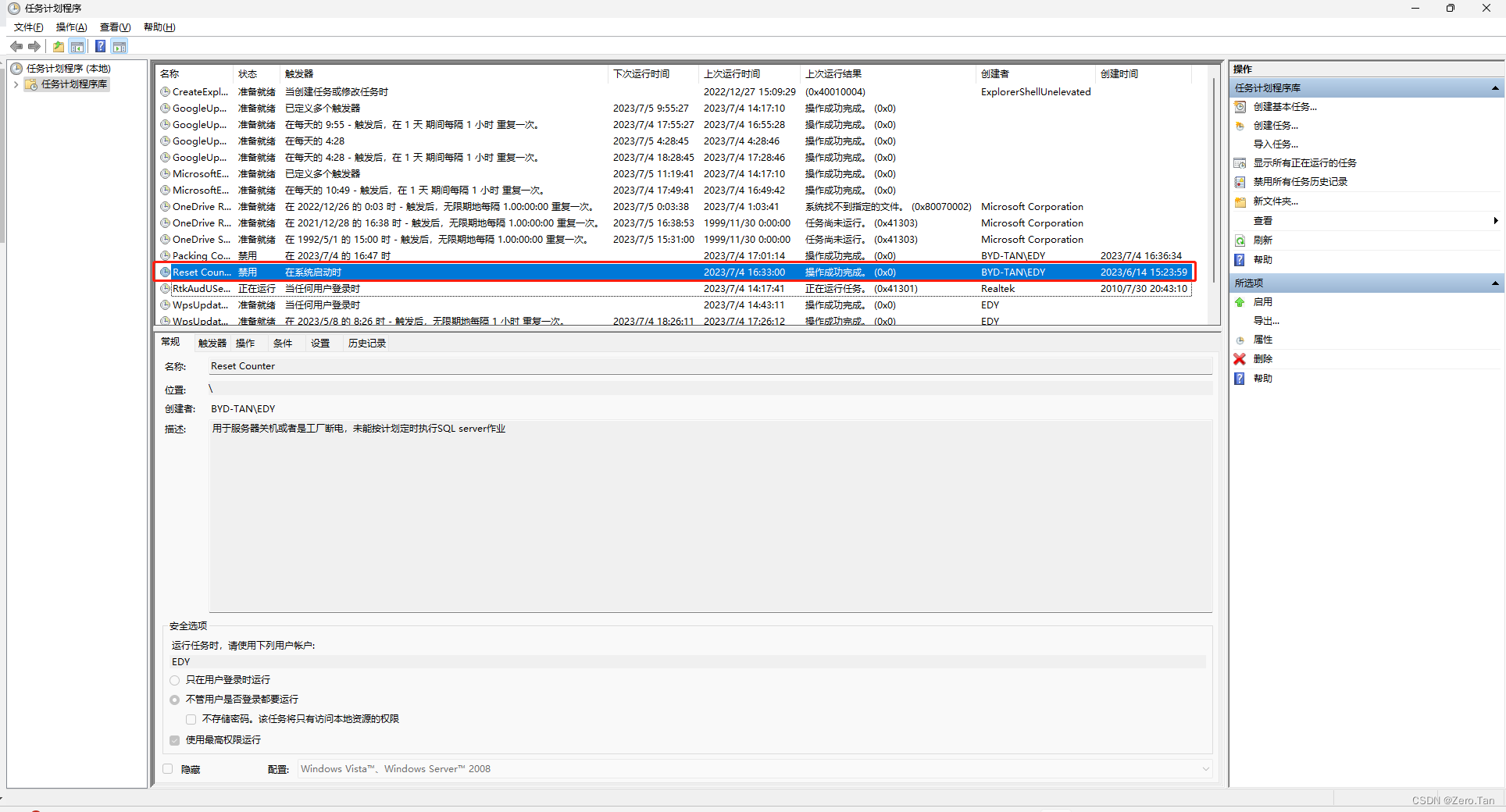Click the 禁用所有任务历史记录 icon
1506x812 pixels.
point(1240,182)
